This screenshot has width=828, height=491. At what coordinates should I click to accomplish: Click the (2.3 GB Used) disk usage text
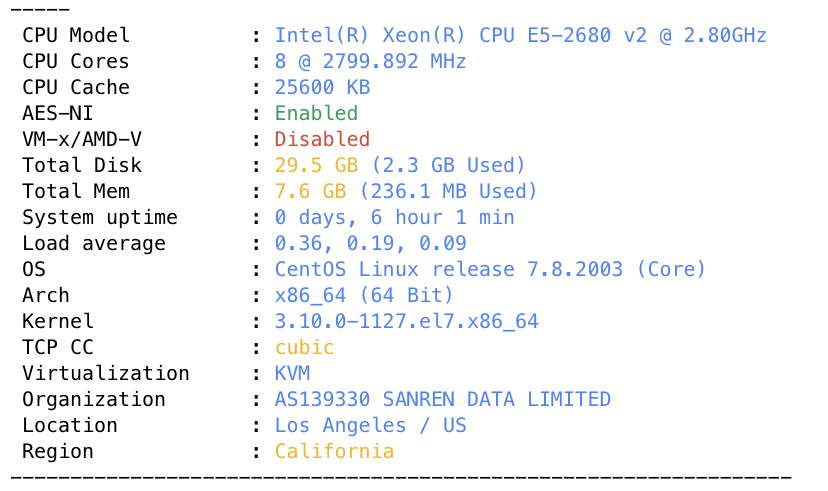pyautogui.click(x=448, y=165)
